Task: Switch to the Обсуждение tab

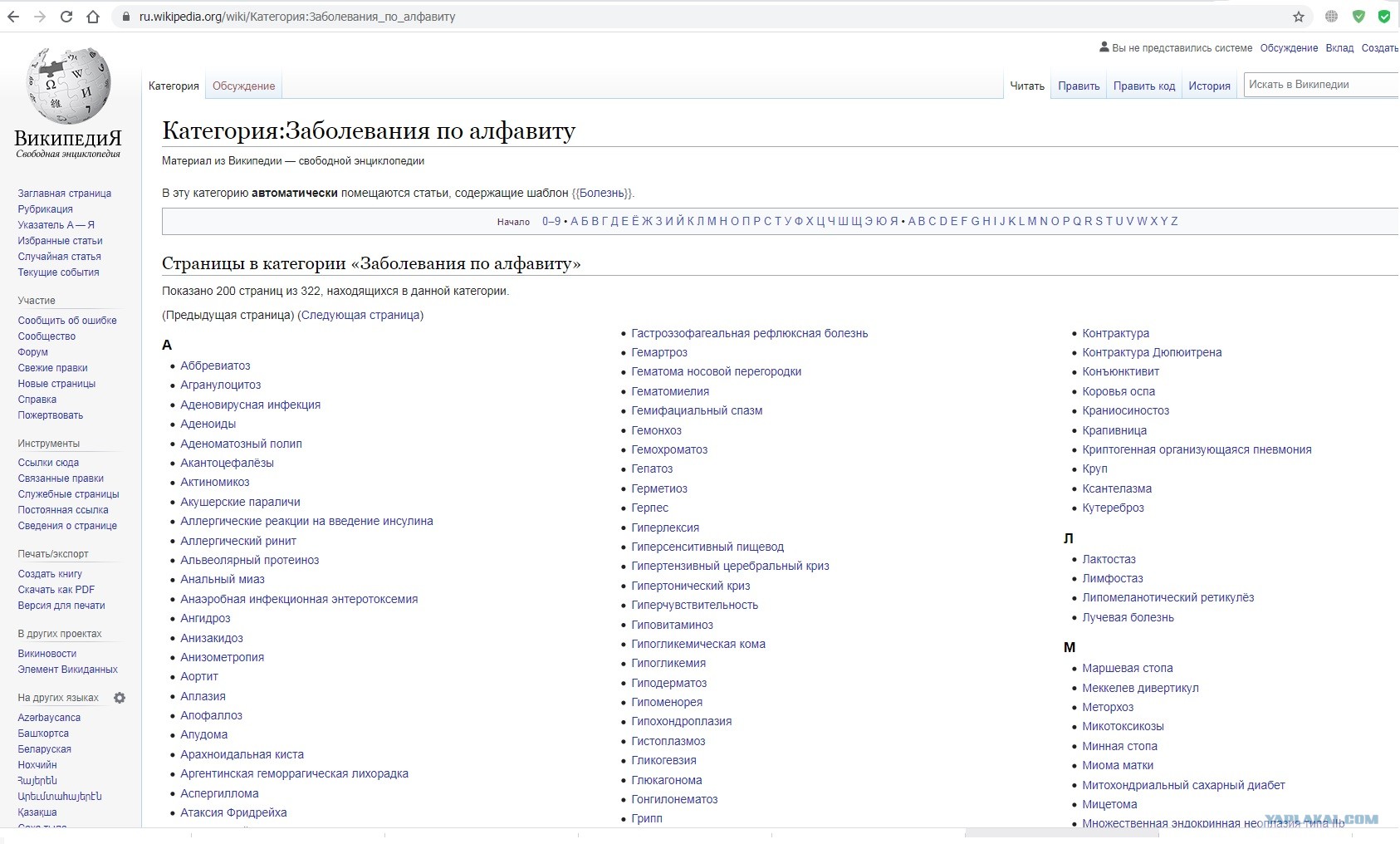Action: [x=243, y=86]
